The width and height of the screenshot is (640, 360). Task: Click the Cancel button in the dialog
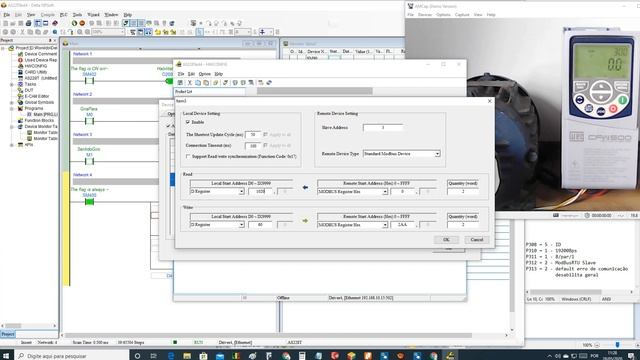476,240
